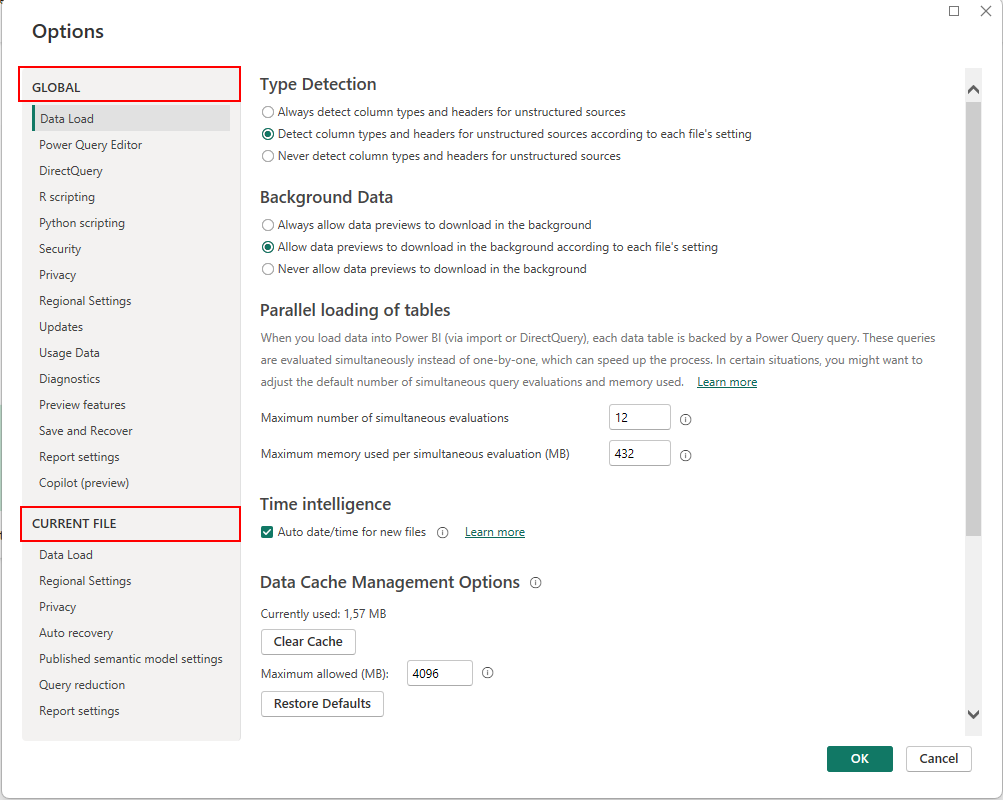
Task: Open Global Data Load settings
Action: coord(131,118)
